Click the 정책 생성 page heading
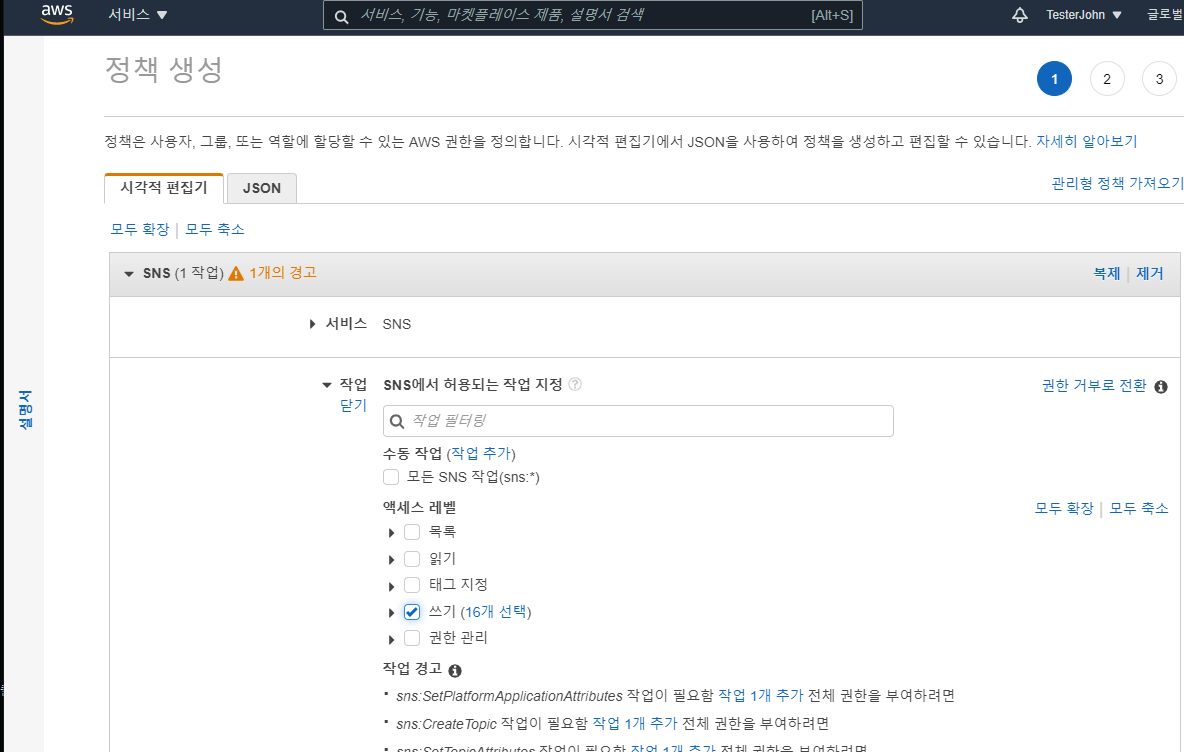 pos(164,69)
